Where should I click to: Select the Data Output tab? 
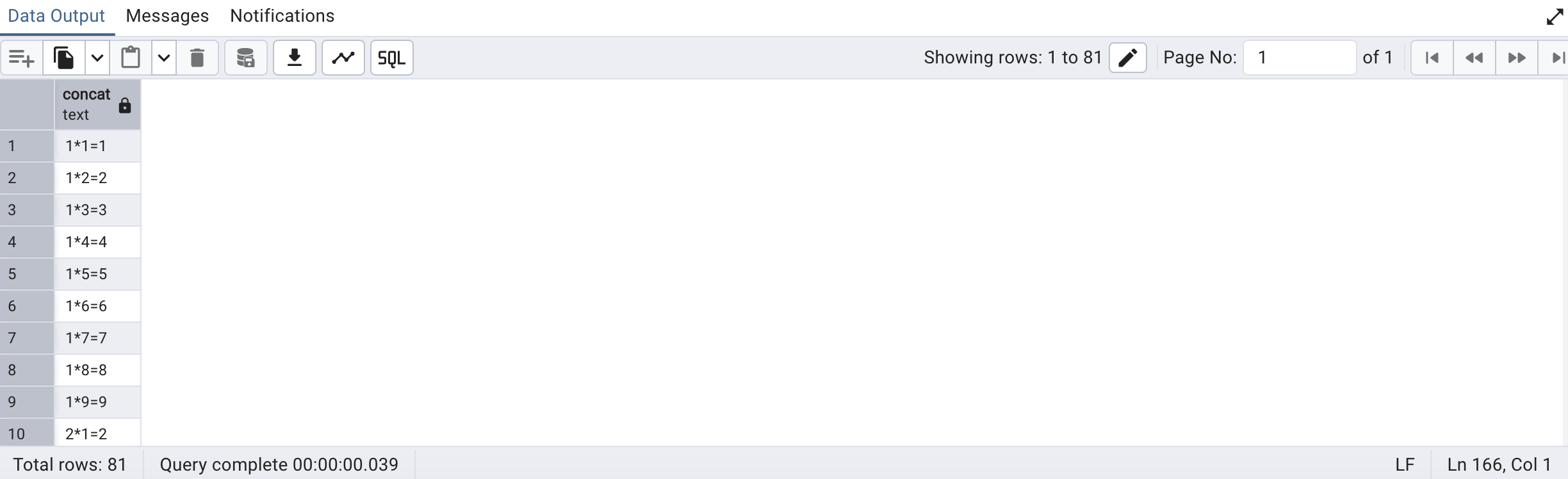click(56, 16)
